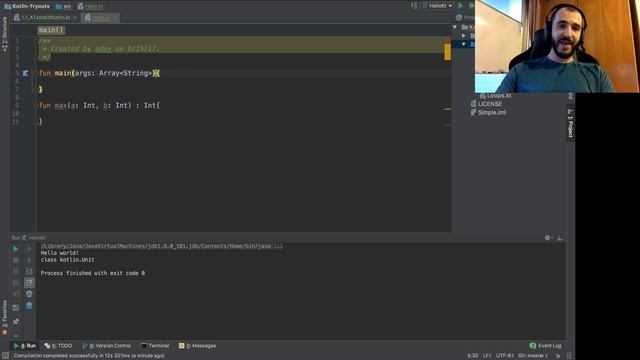Click the Project view selector icon
Image resolution: width=640 pixels, height=360 pixels.
point(459,18)
